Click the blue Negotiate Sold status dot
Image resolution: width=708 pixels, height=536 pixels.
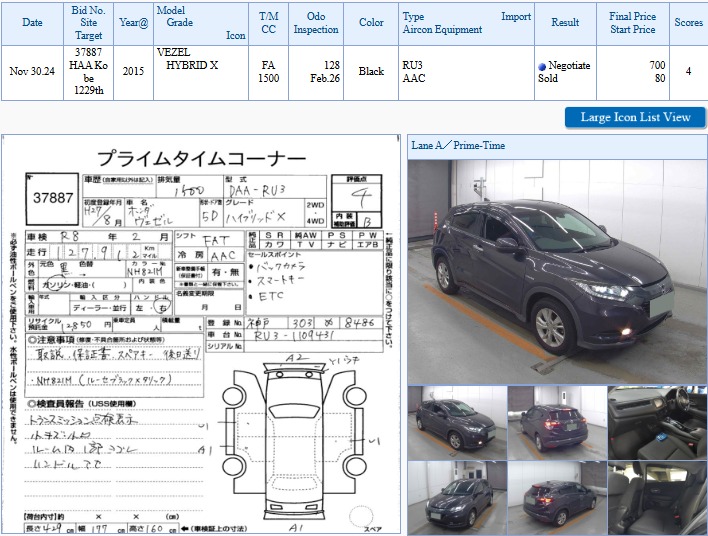(542, 66)
